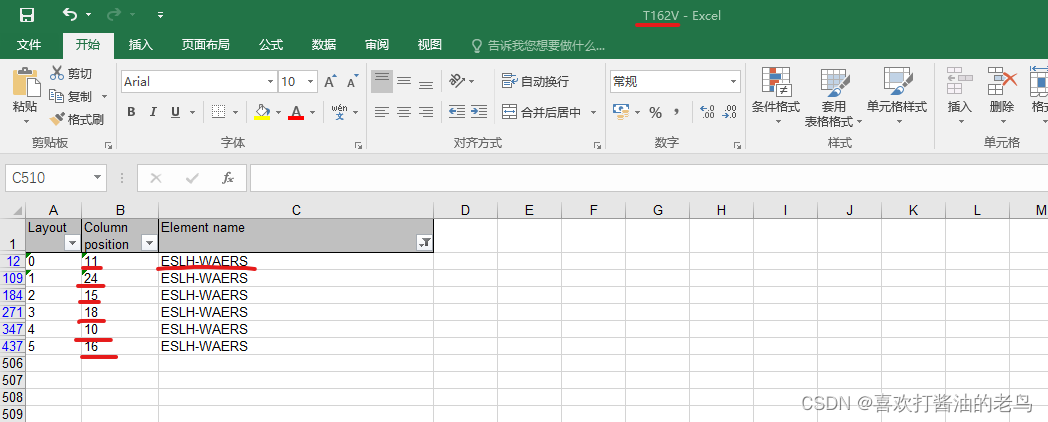Click the 复制 (Copy) button
Screen dimensions: 1048x422
[71, 96]
